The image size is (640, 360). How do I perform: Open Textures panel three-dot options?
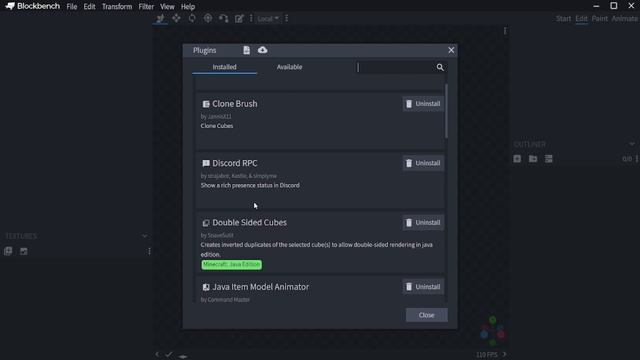pos(149,251)
